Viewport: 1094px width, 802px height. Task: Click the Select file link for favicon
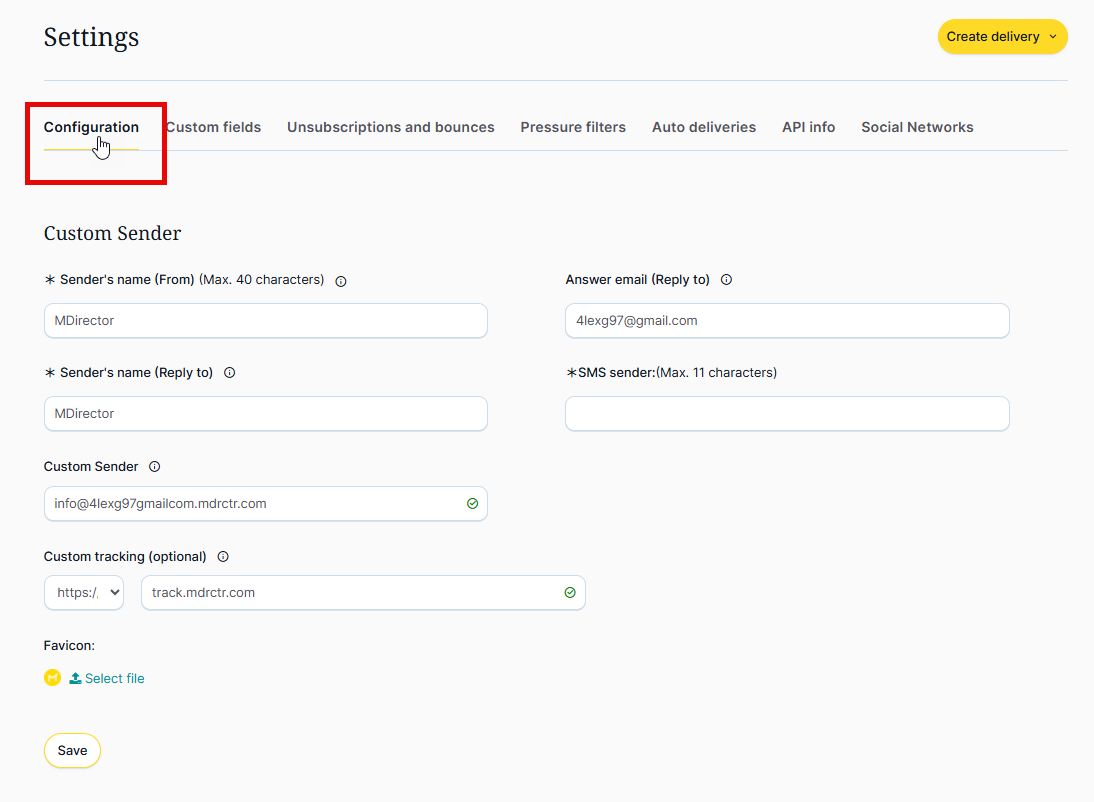click(114, 678)
